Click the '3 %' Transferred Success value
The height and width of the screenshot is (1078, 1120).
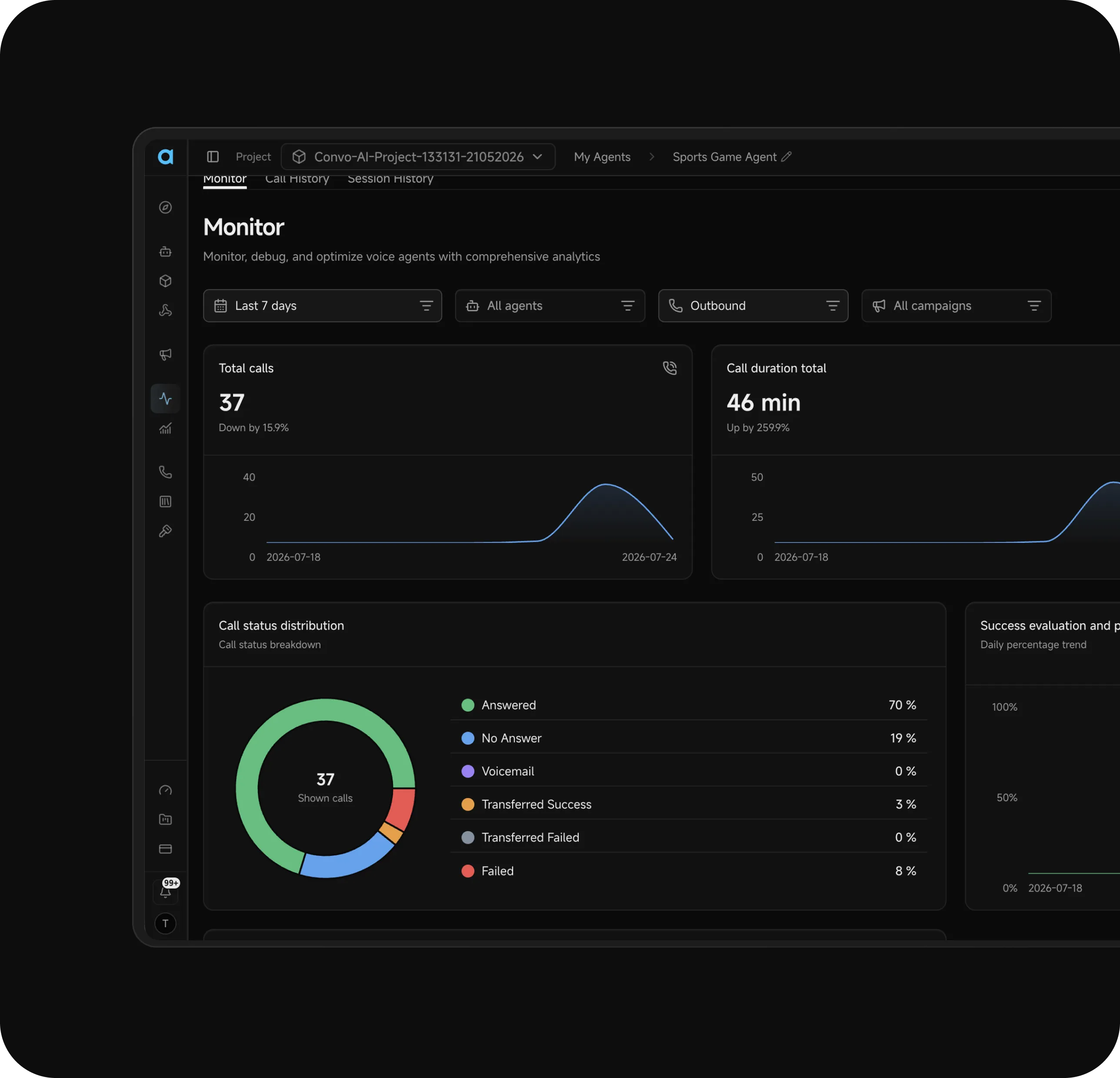(x=906, y=804)
